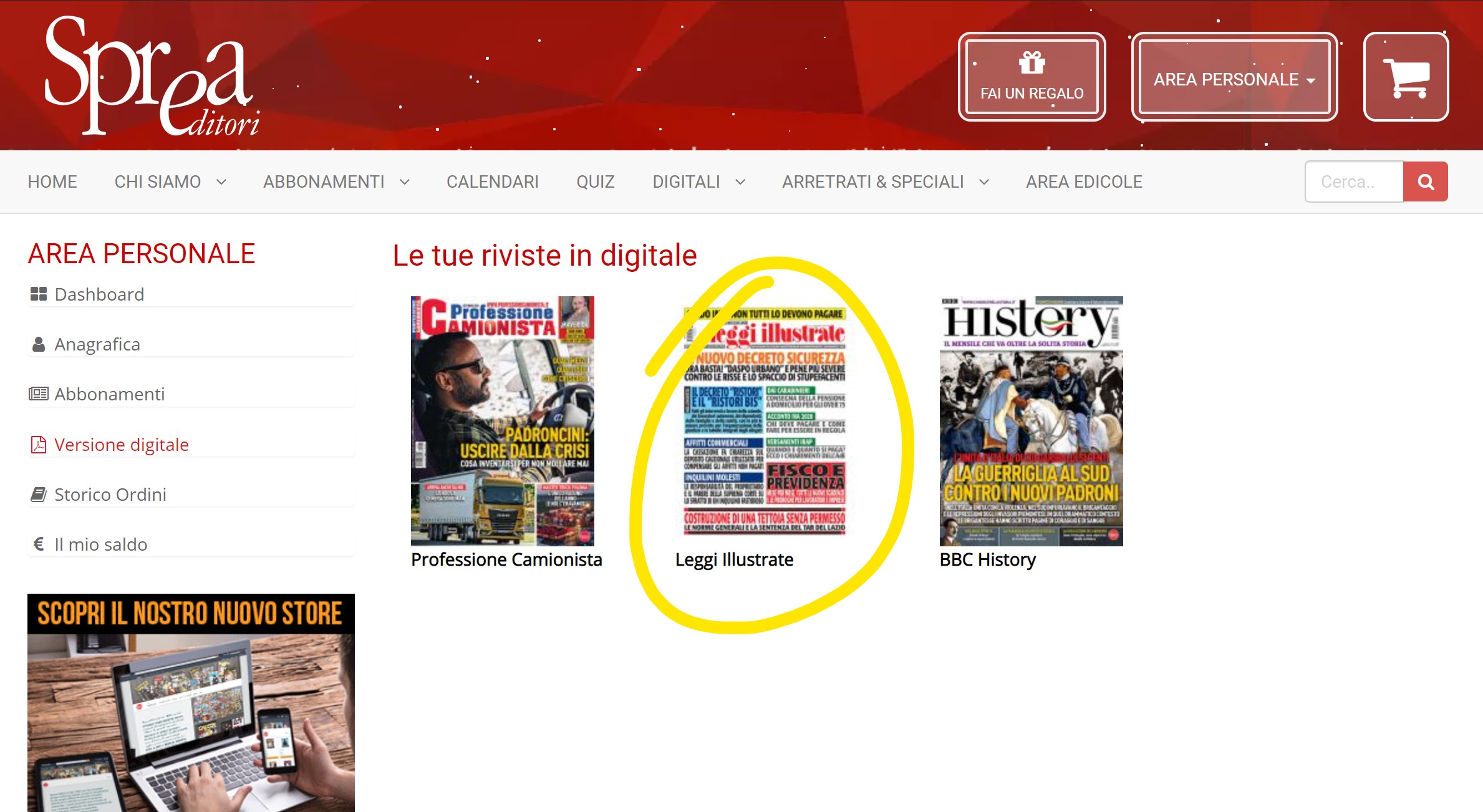Click the Sprea Editori logo

tap(152, 76)
